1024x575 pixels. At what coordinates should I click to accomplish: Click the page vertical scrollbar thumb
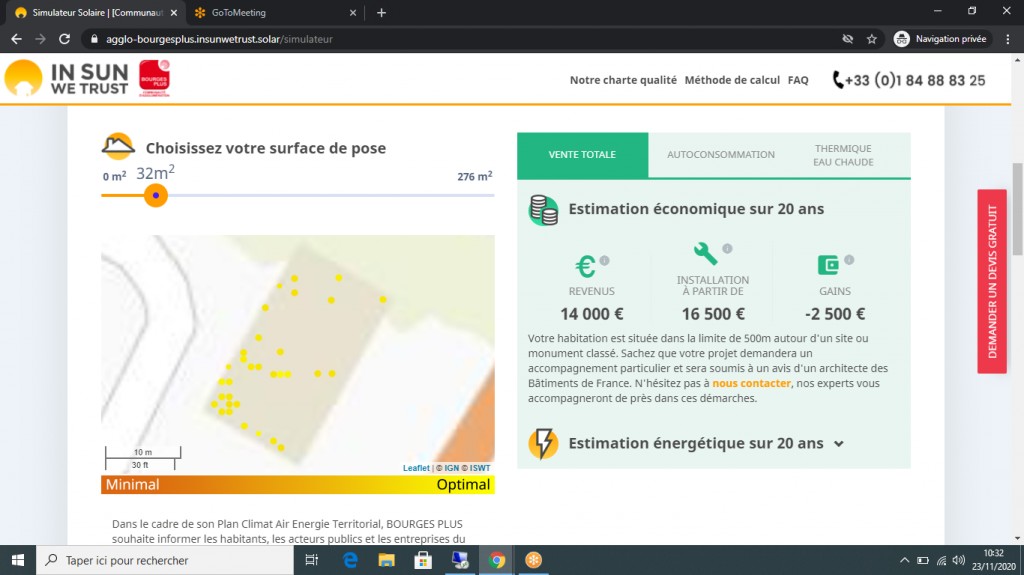coord(1017,209)
